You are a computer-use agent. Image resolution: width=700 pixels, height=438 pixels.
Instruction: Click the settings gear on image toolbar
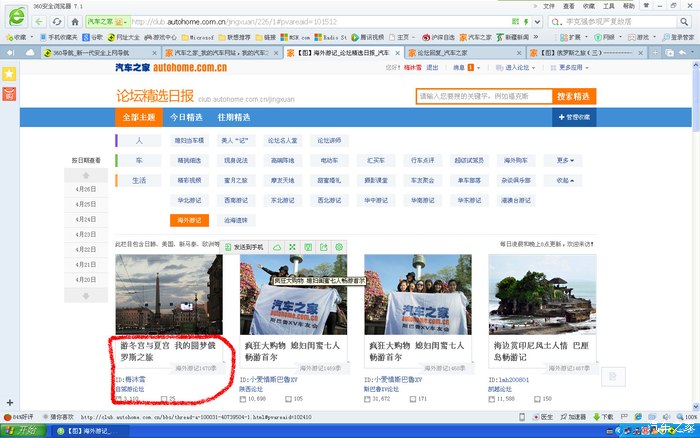pyautogui.click(x=339, y=246)
